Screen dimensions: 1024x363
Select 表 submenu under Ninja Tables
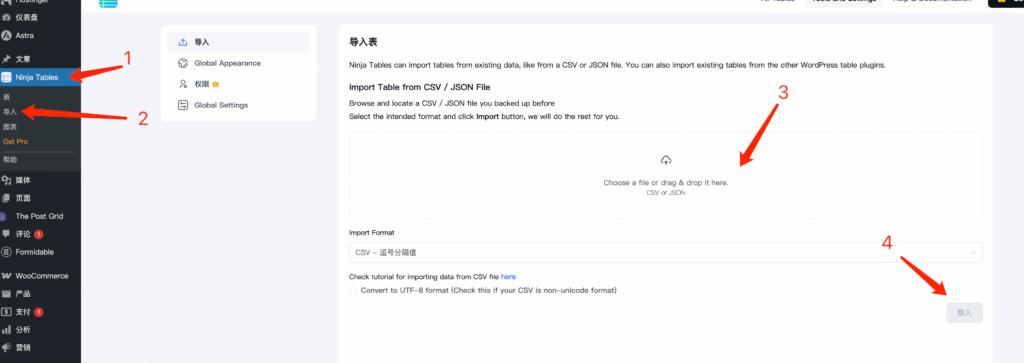(6, 97)
